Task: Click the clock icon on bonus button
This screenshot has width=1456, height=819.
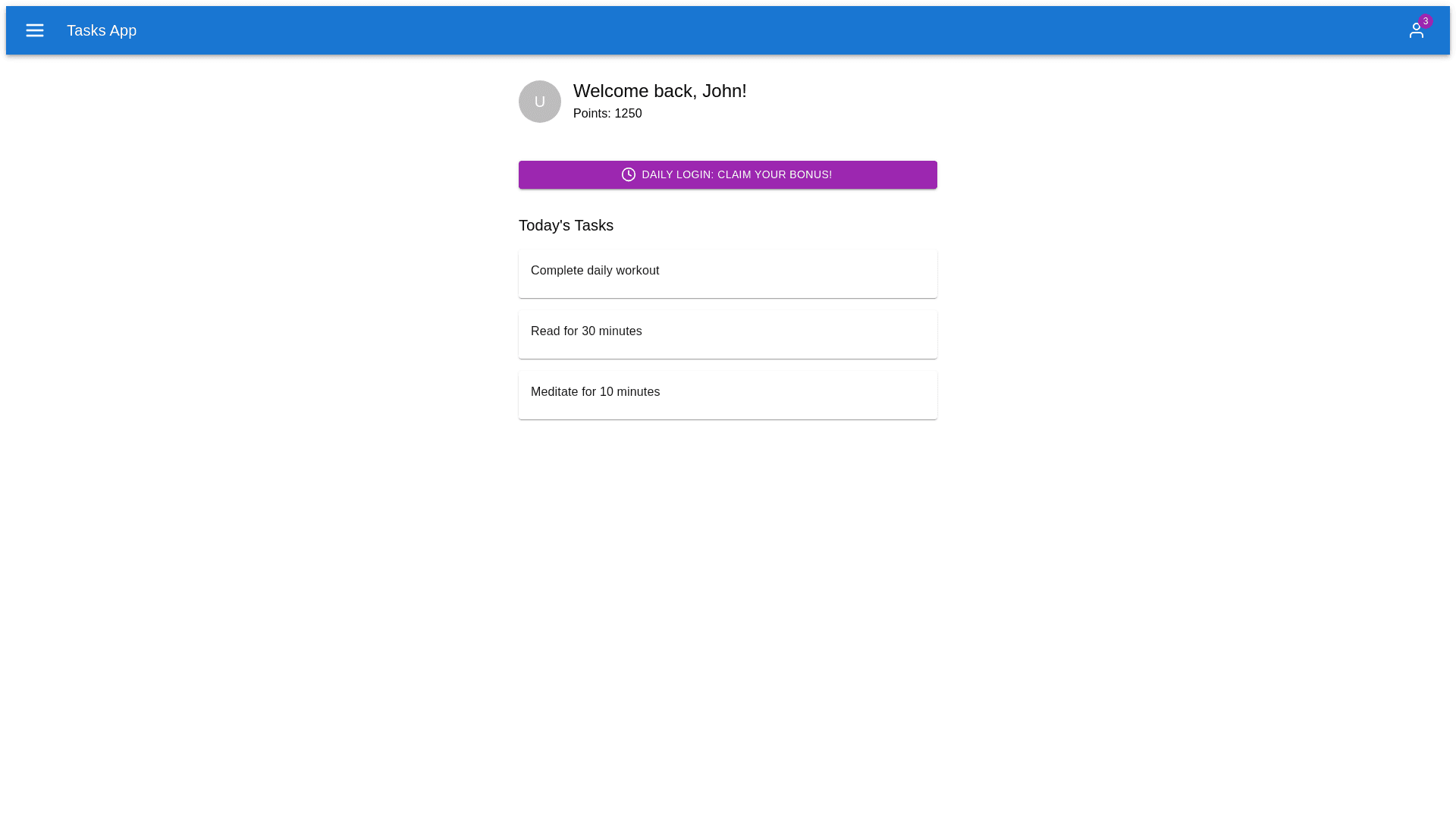Action: tap(628, 174)
